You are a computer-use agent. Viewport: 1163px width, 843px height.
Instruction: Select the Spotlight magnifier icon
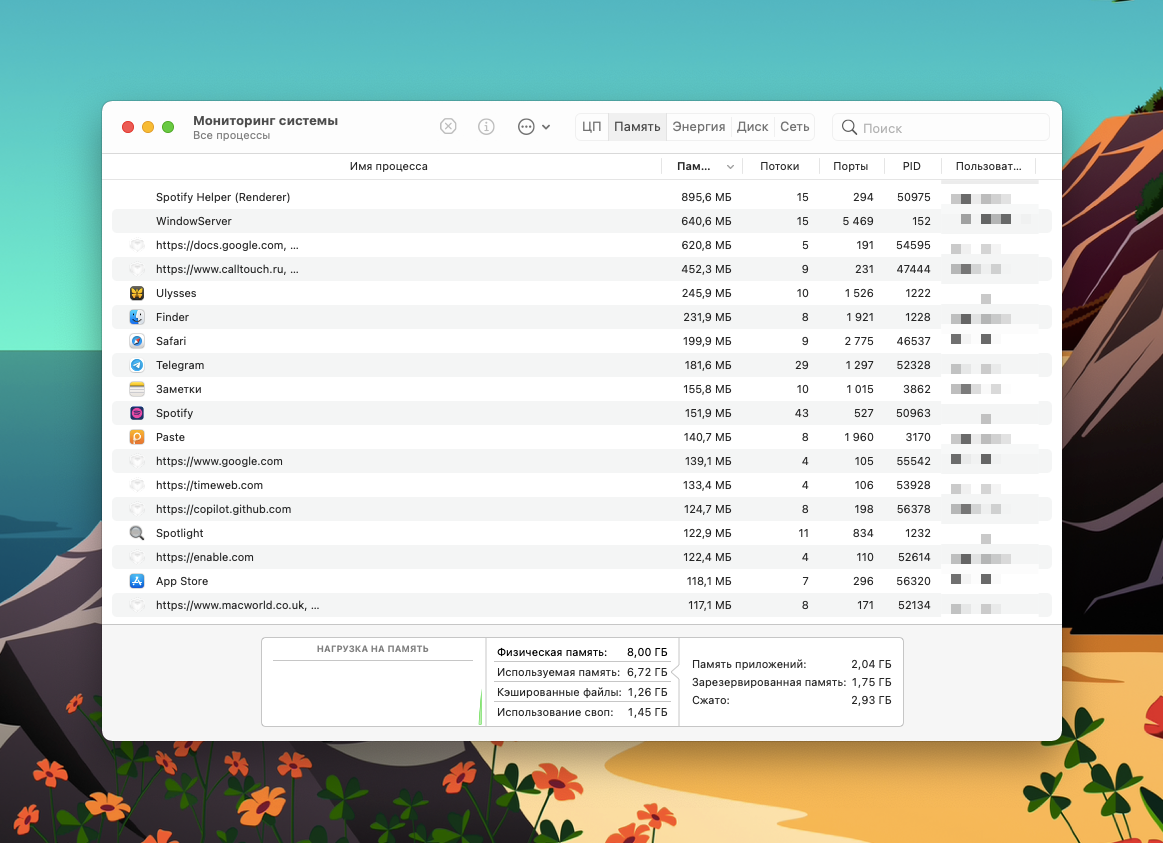[x=136, y=533]
